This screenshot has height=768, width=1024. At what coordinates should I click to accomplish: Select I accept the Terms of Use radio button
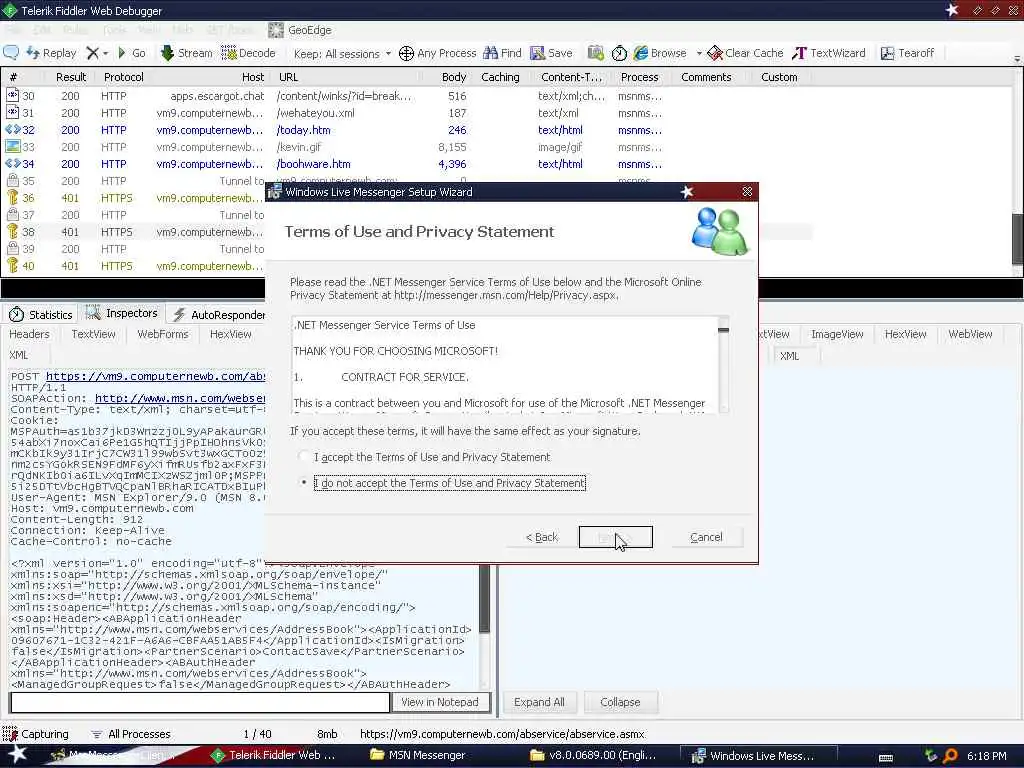click(x=304, y=456)
